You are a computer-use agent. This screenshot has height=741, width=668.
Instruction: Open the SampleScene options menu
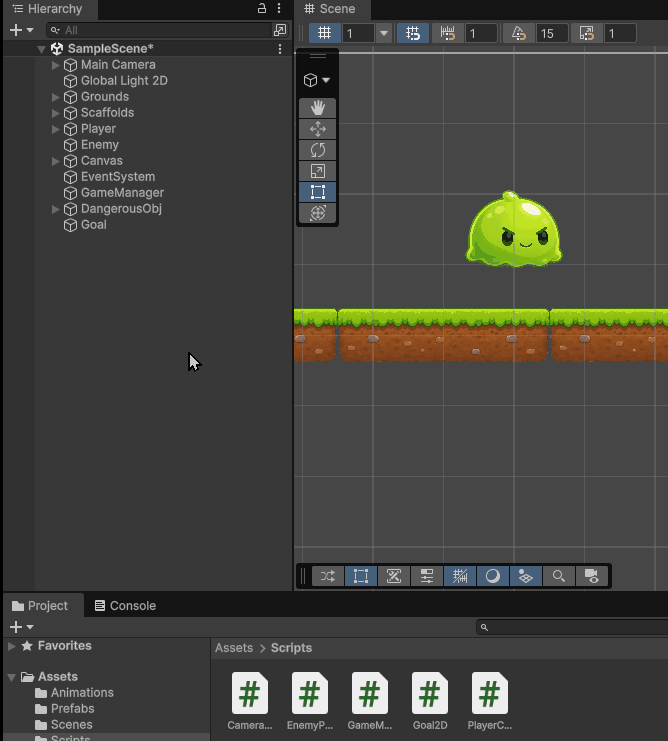pos(280,49)
